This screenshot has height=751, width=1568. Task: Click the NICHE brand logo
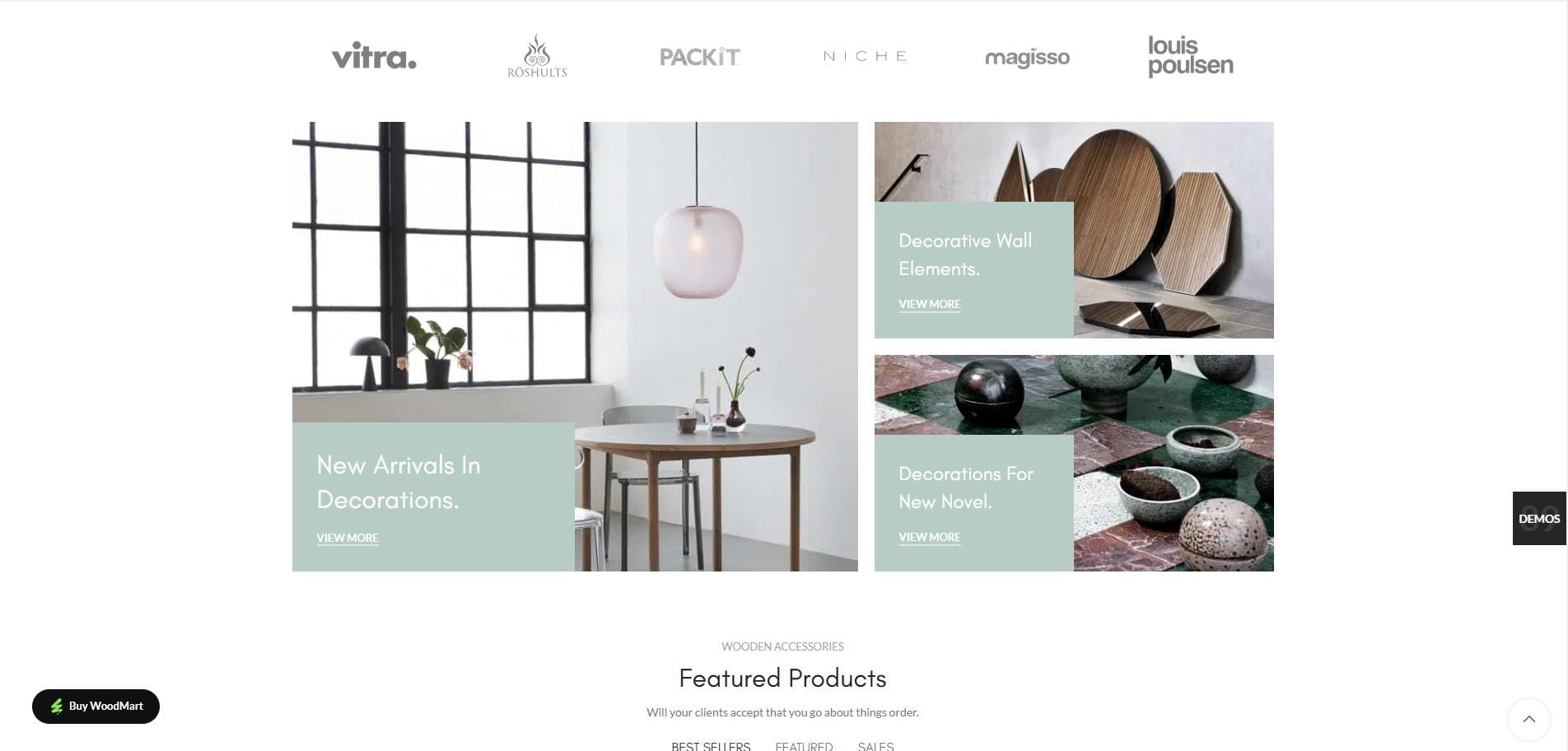(865, 56)
